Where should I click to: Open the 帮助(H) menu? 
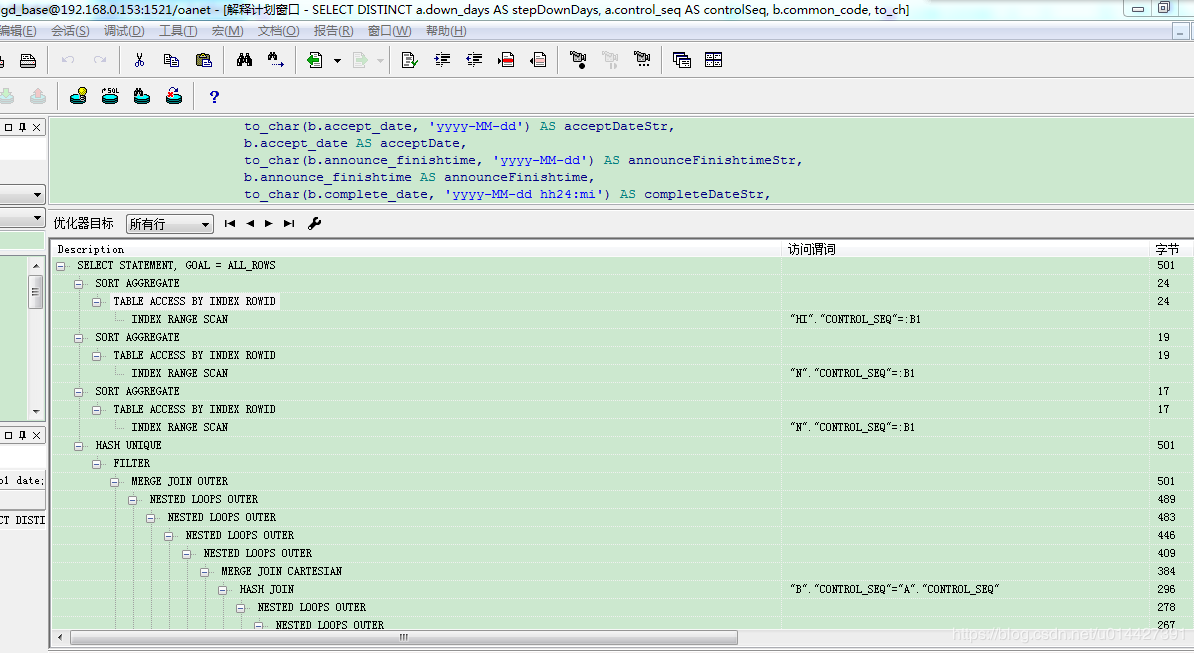[x=446, y=31]
